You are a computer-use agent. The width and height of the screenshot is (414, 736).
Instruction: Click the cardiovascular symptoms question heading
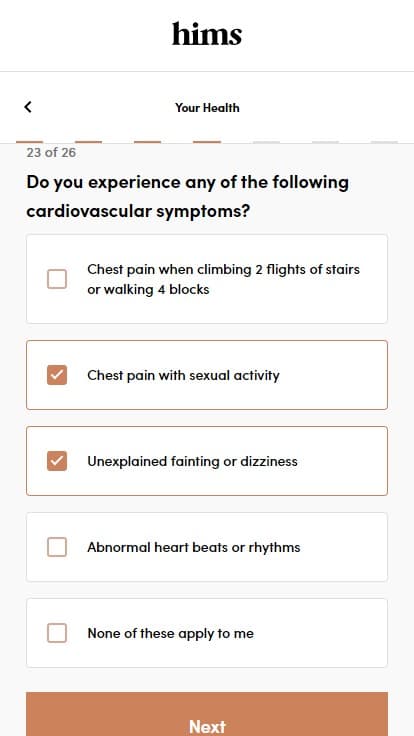(187, 196)
